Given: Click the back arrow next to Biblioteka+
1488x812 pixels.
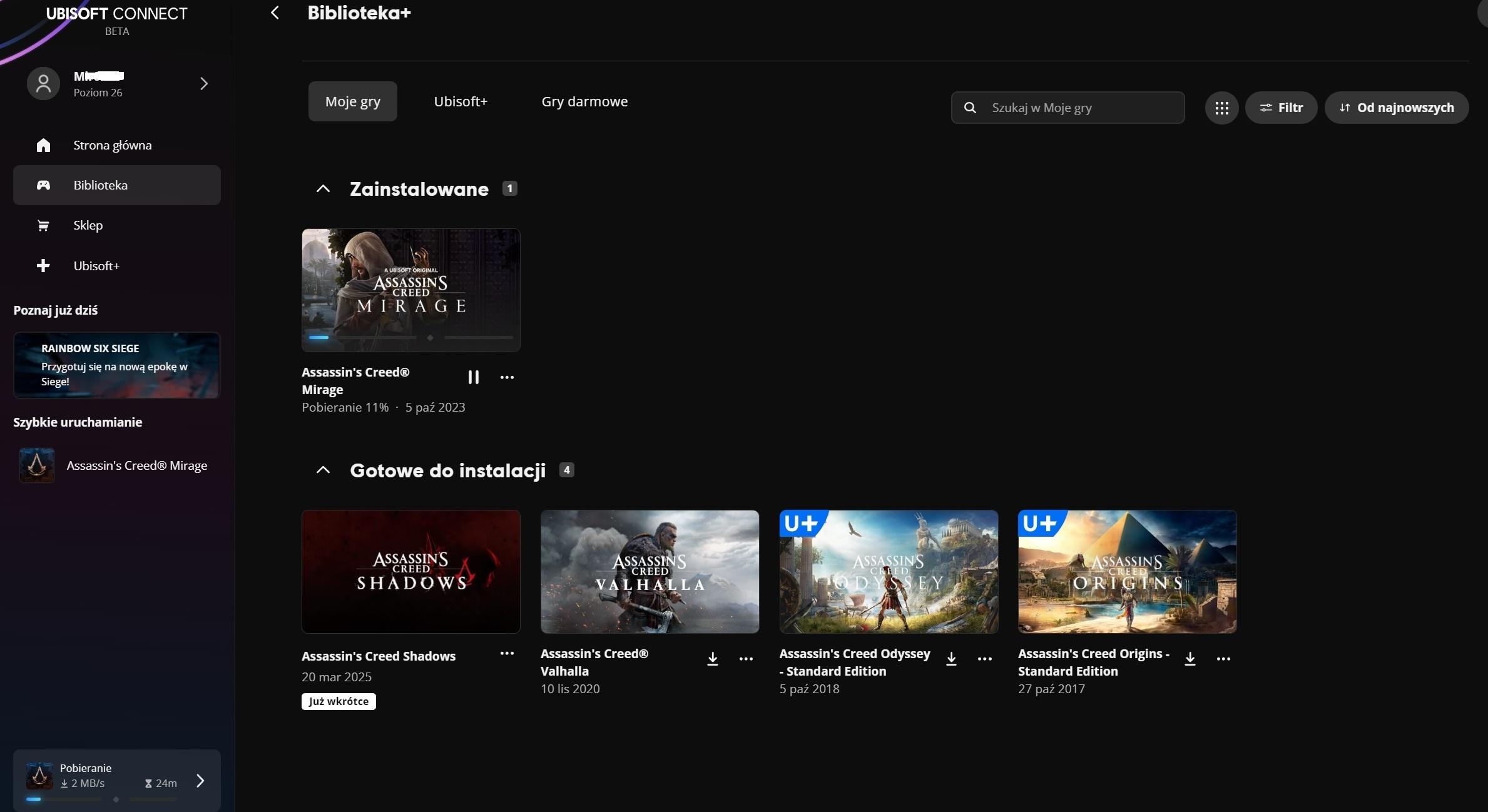Looking at the screenshot, I should click(x=275, y=13).
